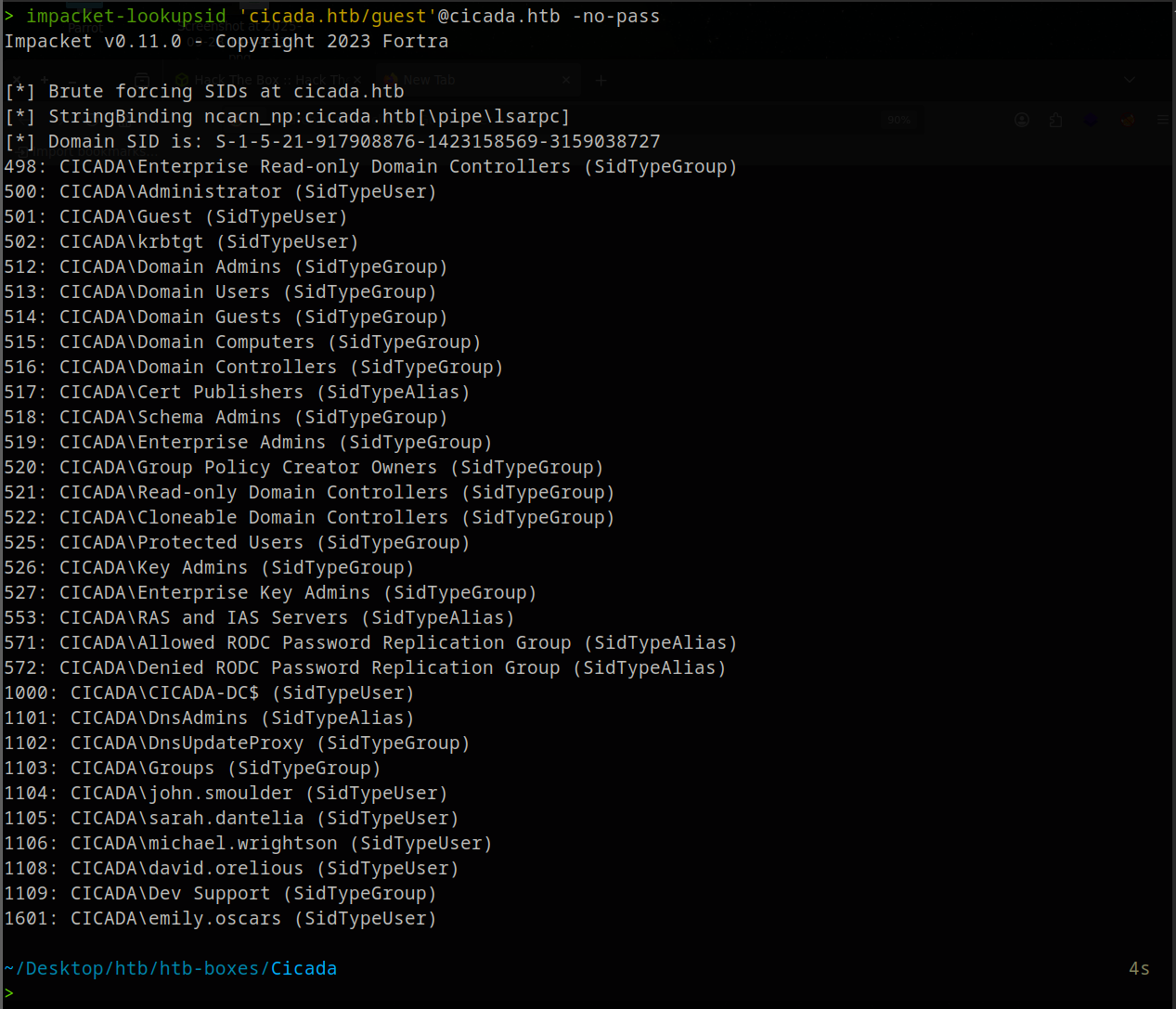Click the 572 Denied RODC Password Replication row
This screenshot has width=1176, height=1009.
click(x=365, y=667)
